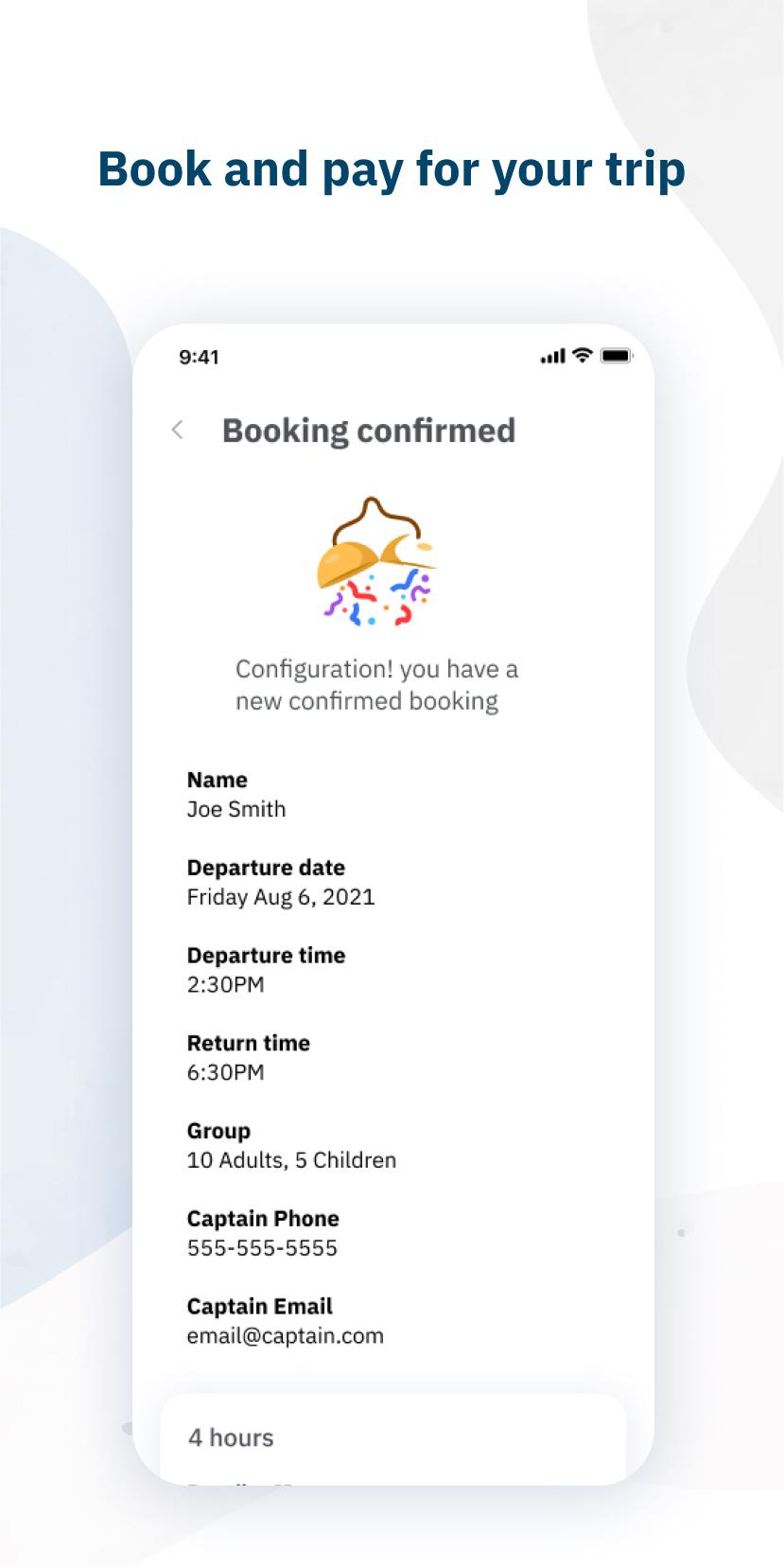The image size is (784, 1567).
Task: Go back using the chevron arrow
Action: [177, 431]
